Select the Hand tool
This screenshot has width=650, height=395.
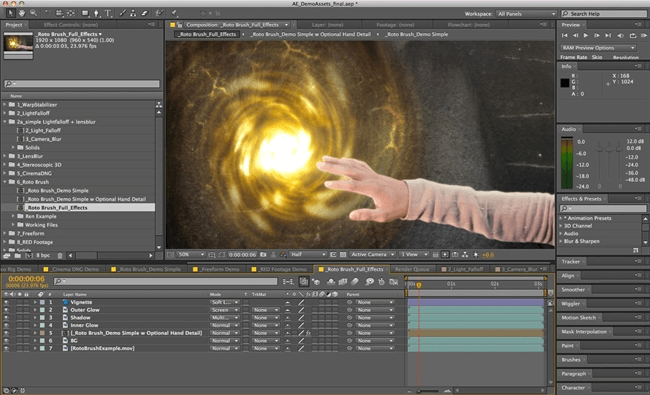click(x=22, y=13)
